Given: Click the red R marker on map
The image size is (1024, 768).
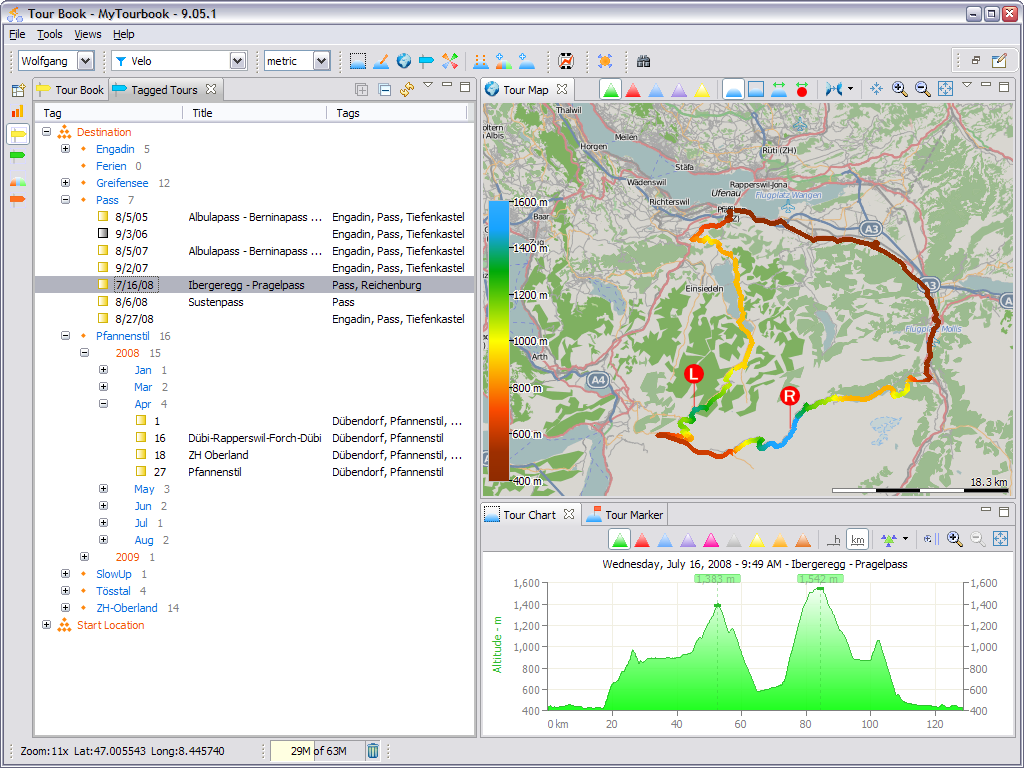Looking at the screenshot, I should pos(790,396).
